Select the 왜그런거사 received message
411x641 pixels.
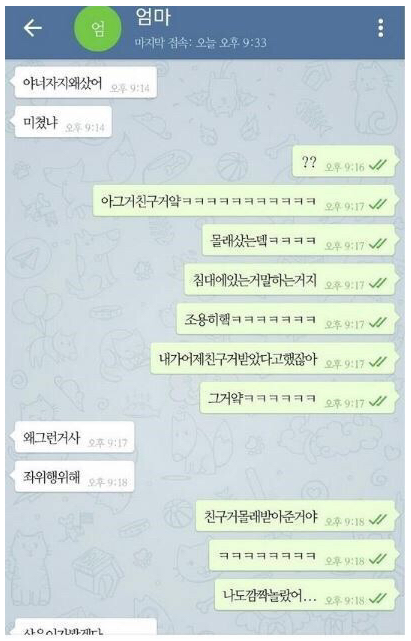pos(74,437)
